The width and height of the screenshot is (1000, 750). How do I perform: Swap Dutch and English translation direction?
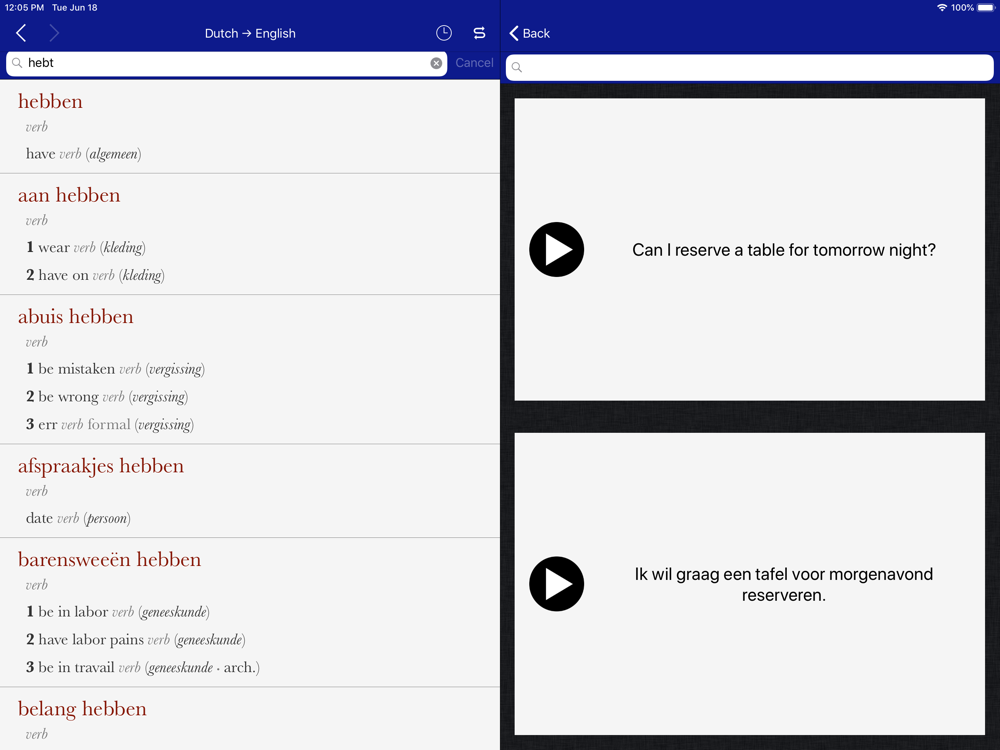[x=480, y=33]
